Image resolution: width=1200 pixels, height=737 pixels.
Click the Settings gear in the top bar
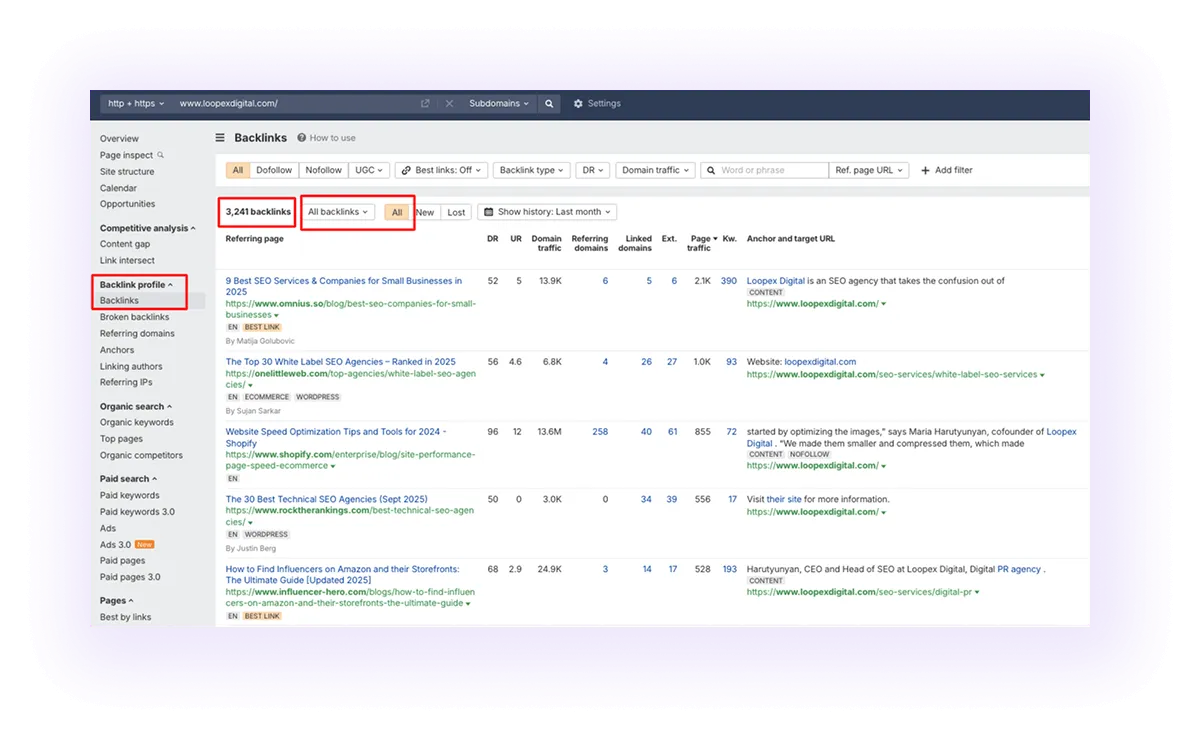pos(577,103)
